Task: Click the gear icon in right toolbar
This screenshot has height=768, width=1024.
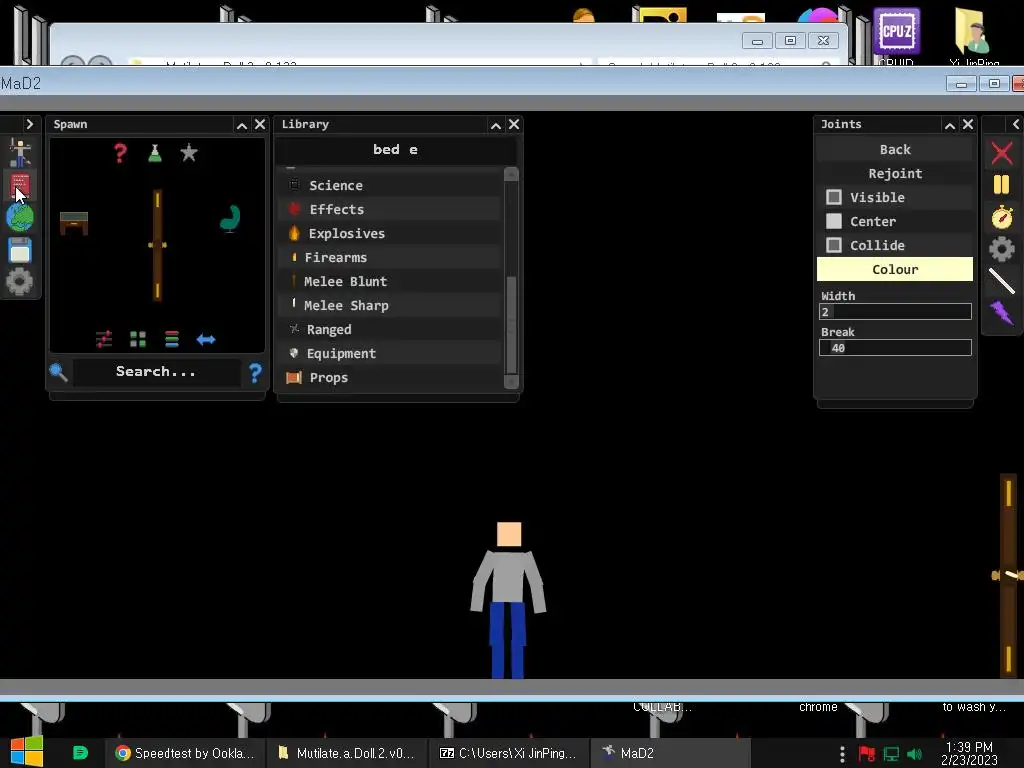Action: coord(1002,249)
